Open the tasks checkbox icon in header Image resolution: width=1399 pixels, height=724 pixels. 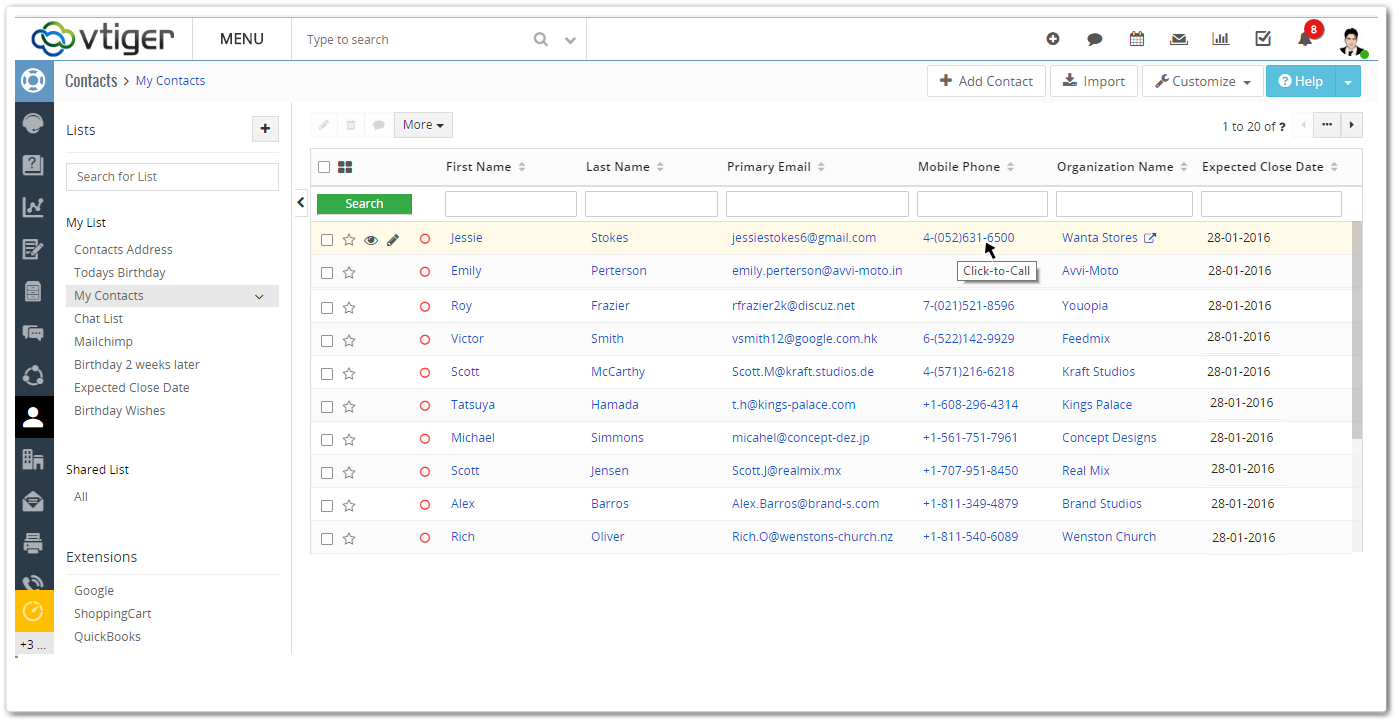(1263, 39)
